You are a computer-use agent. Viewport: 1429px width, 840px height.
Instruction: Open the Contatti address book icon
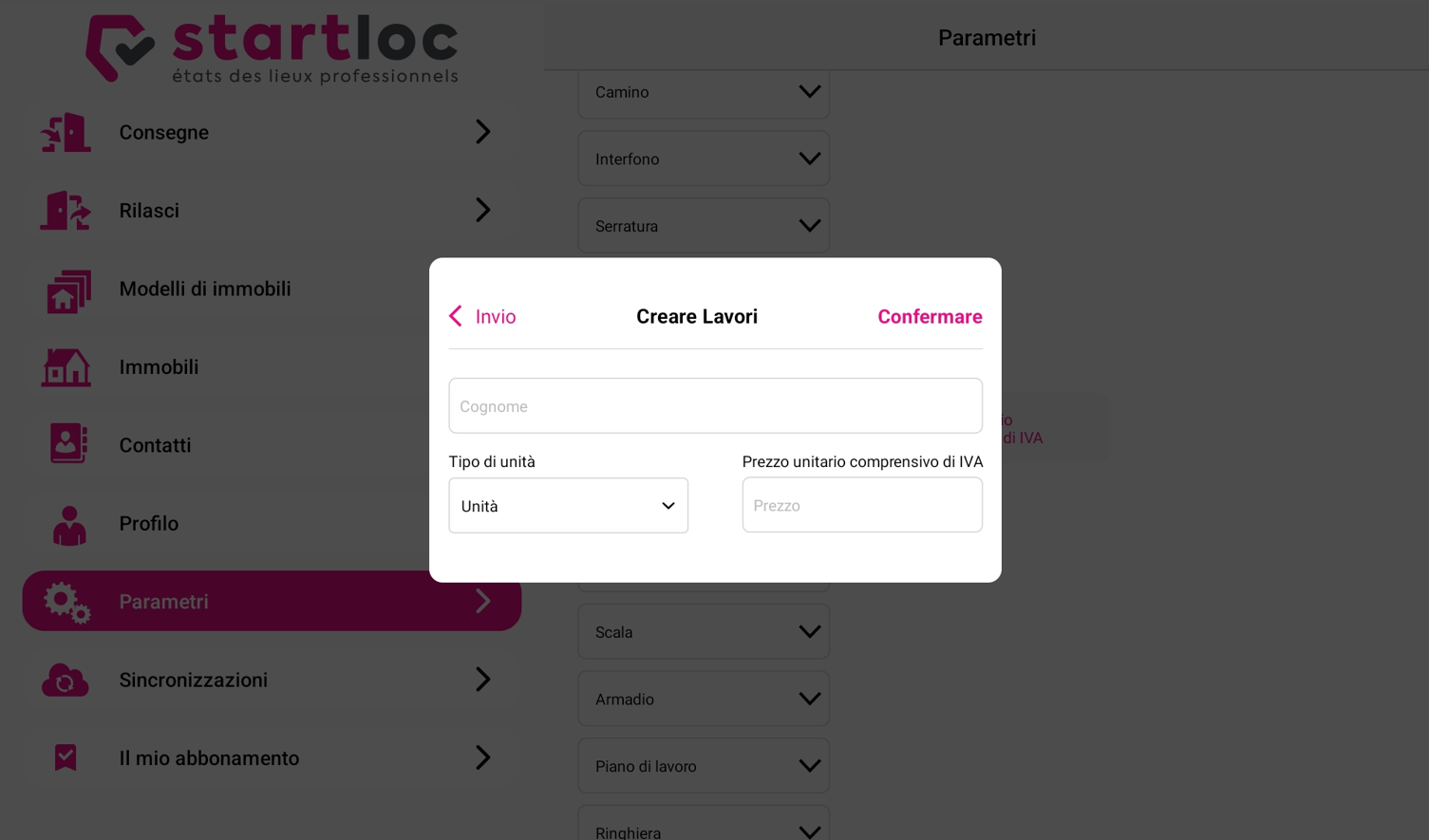click(68, 444)
